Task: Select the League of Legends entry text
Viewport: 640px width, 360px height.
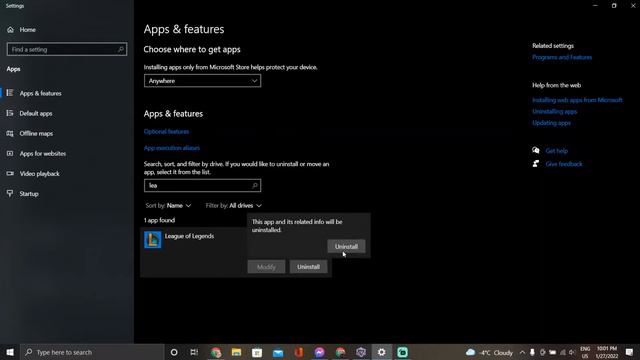Action: [189, 236]
